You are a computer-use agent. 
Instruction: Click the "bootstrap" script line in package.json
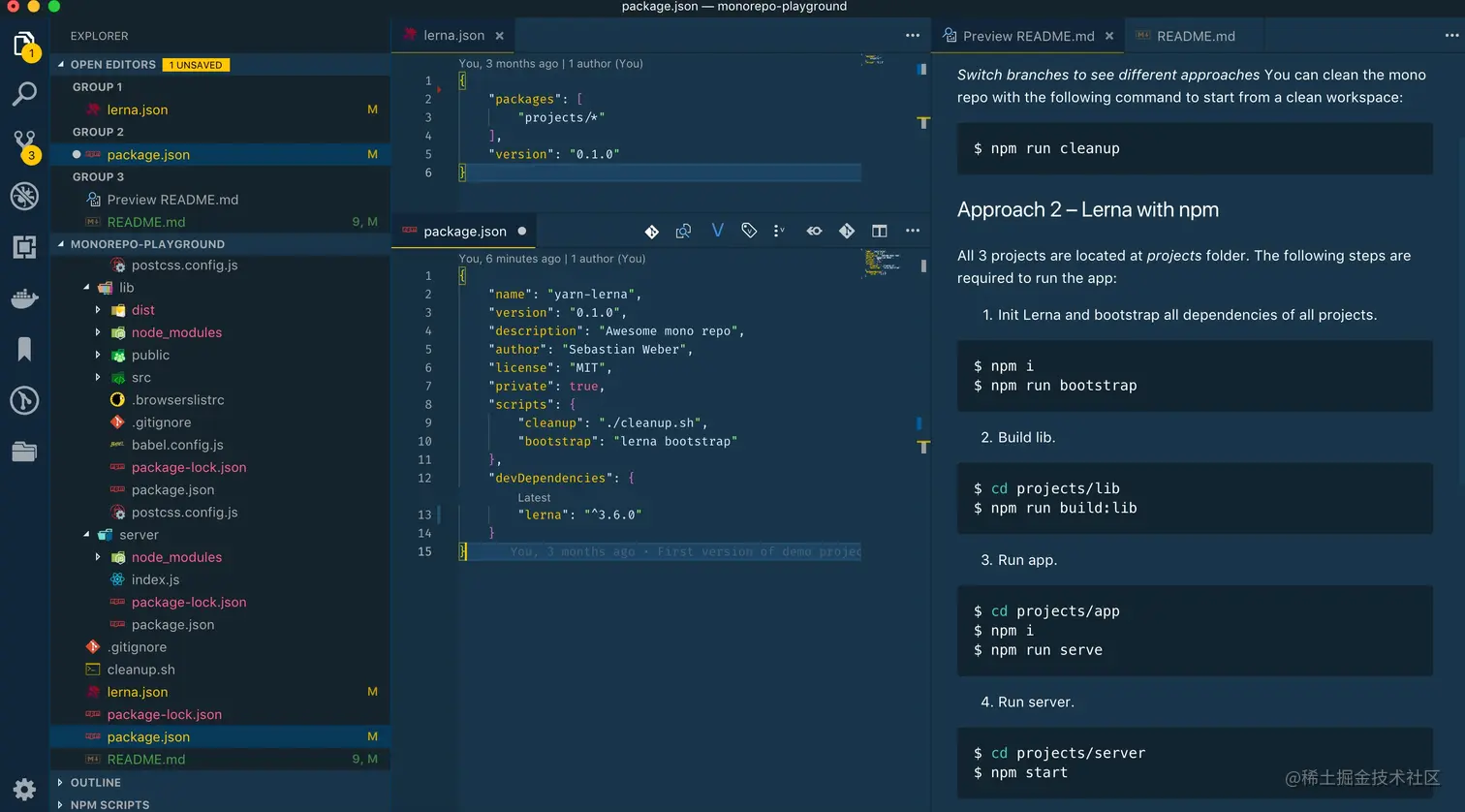click(630, 441)
